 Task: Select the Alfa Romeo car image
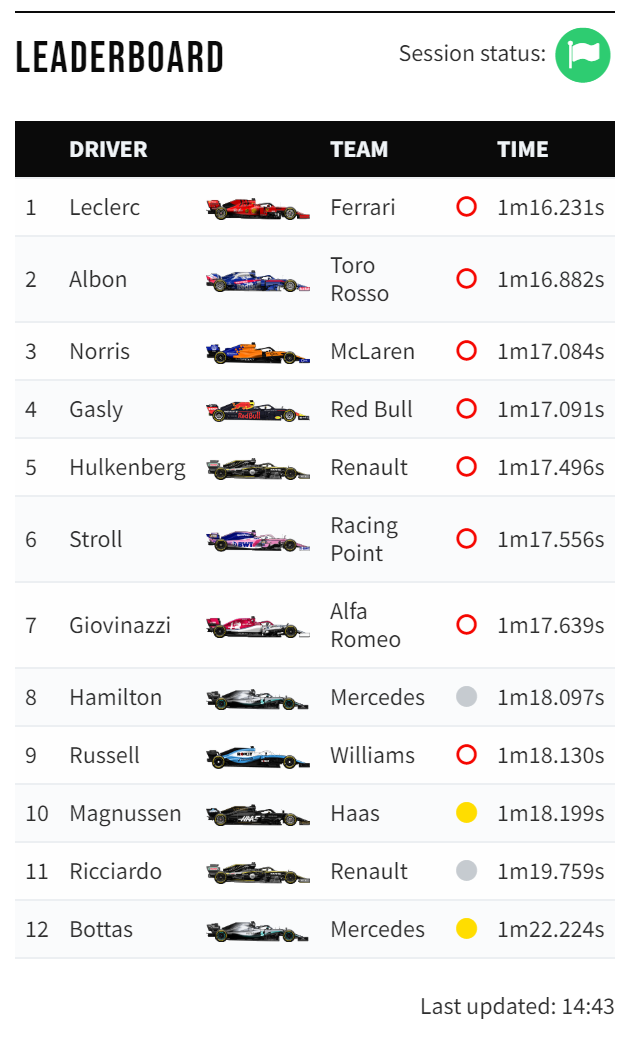click(x=257, y=626)
